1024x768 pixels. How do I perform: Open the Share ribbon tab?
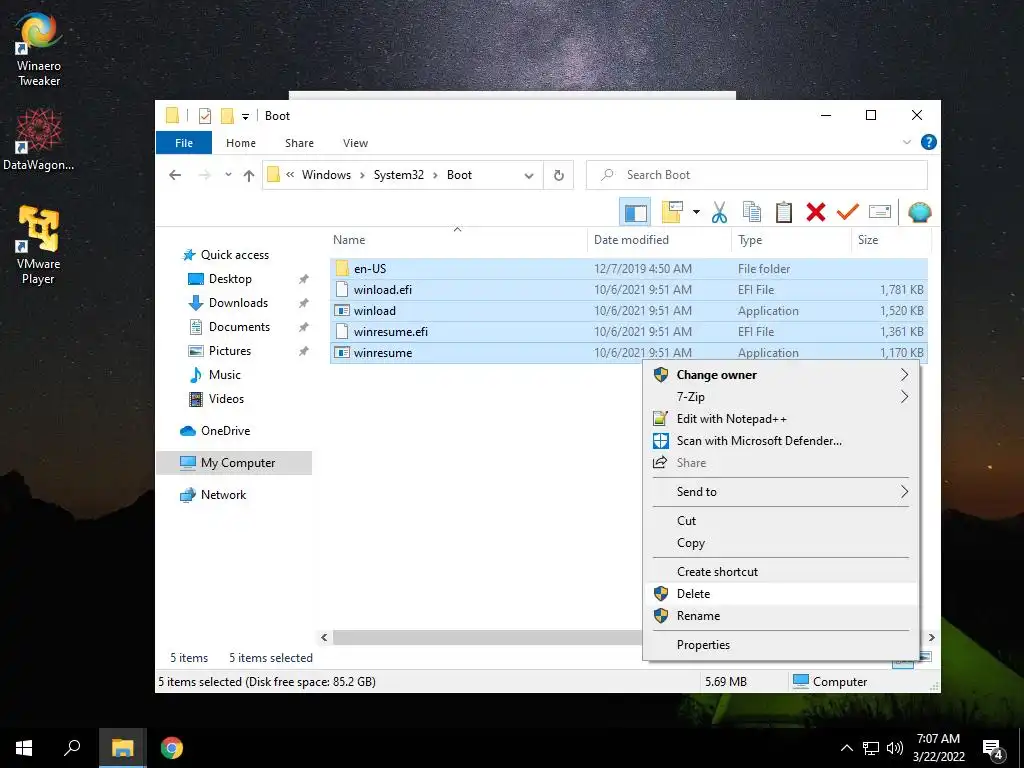299,142
